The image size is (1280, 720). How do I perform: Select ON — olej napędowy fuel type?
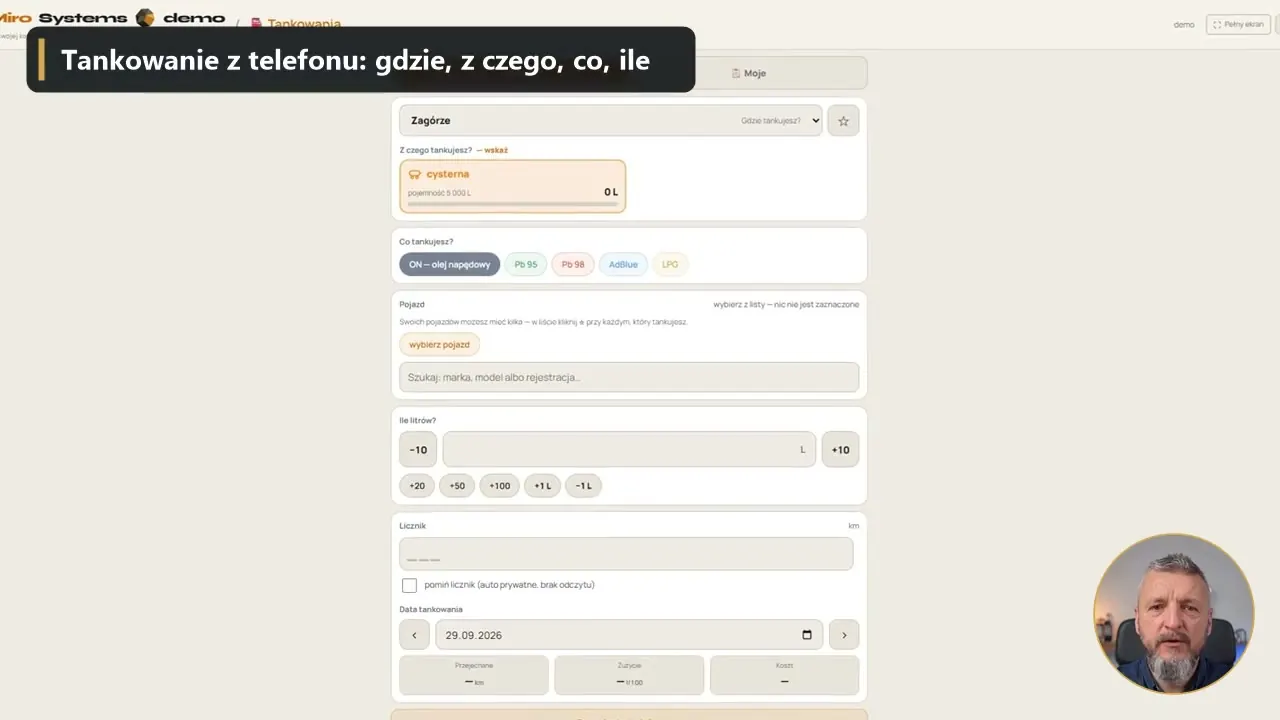pyautogui.click(x=450, y=265)
